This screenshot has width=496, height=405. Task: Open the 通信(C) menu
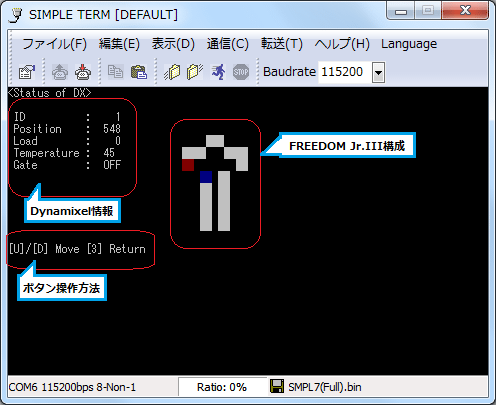tap(228, 44)
